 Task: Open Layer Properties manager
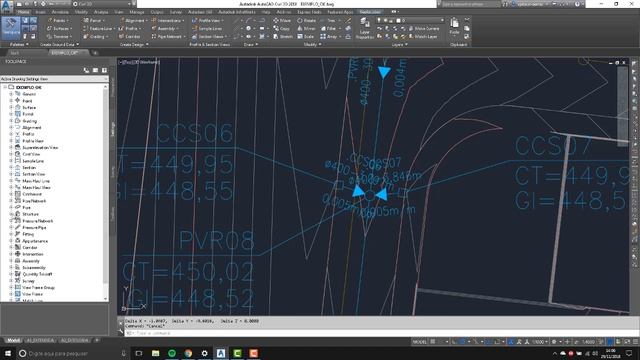[364, 29]
